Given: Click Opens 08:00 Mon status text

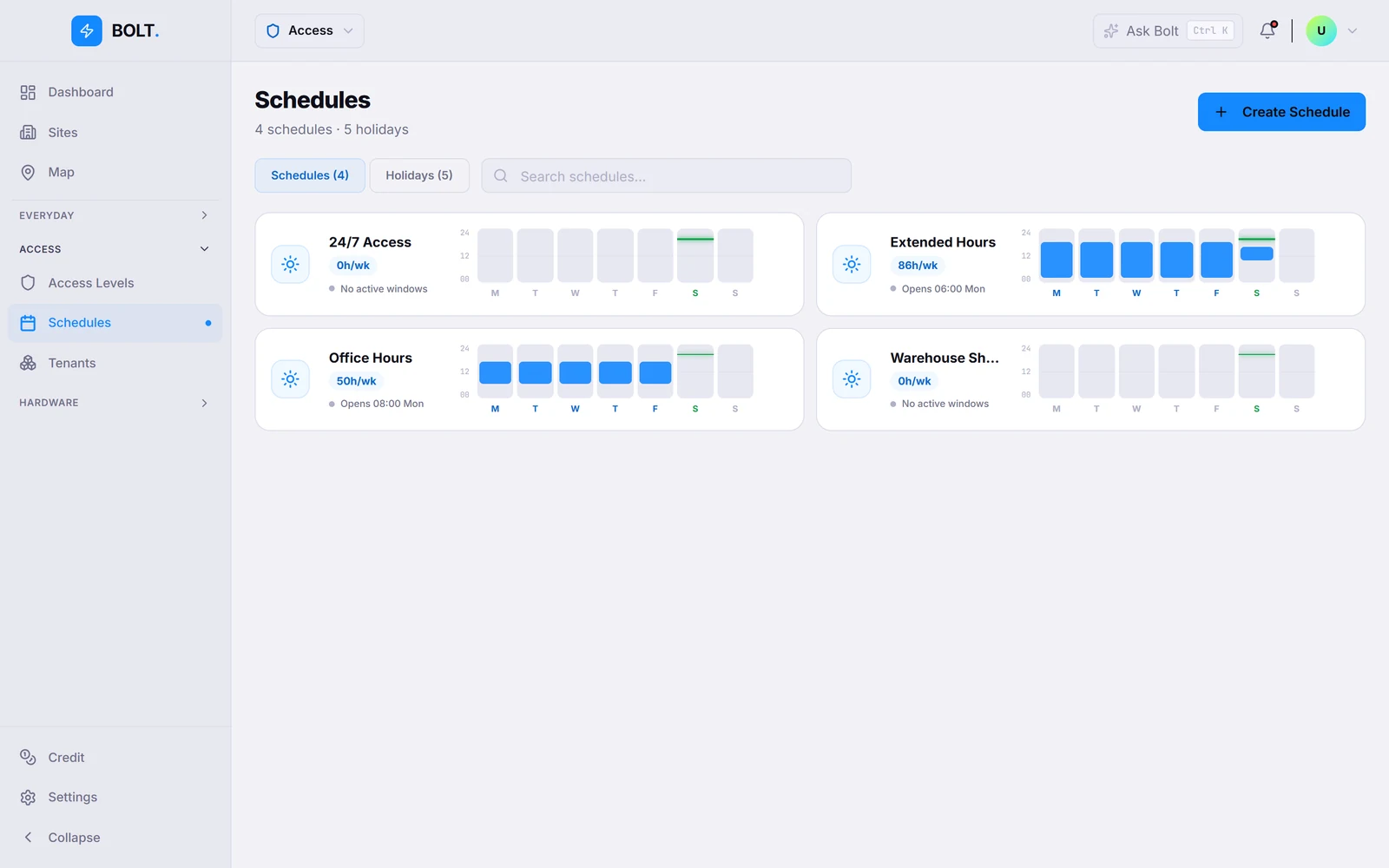Looking at the screenshot, I should [x=382, y=404].
